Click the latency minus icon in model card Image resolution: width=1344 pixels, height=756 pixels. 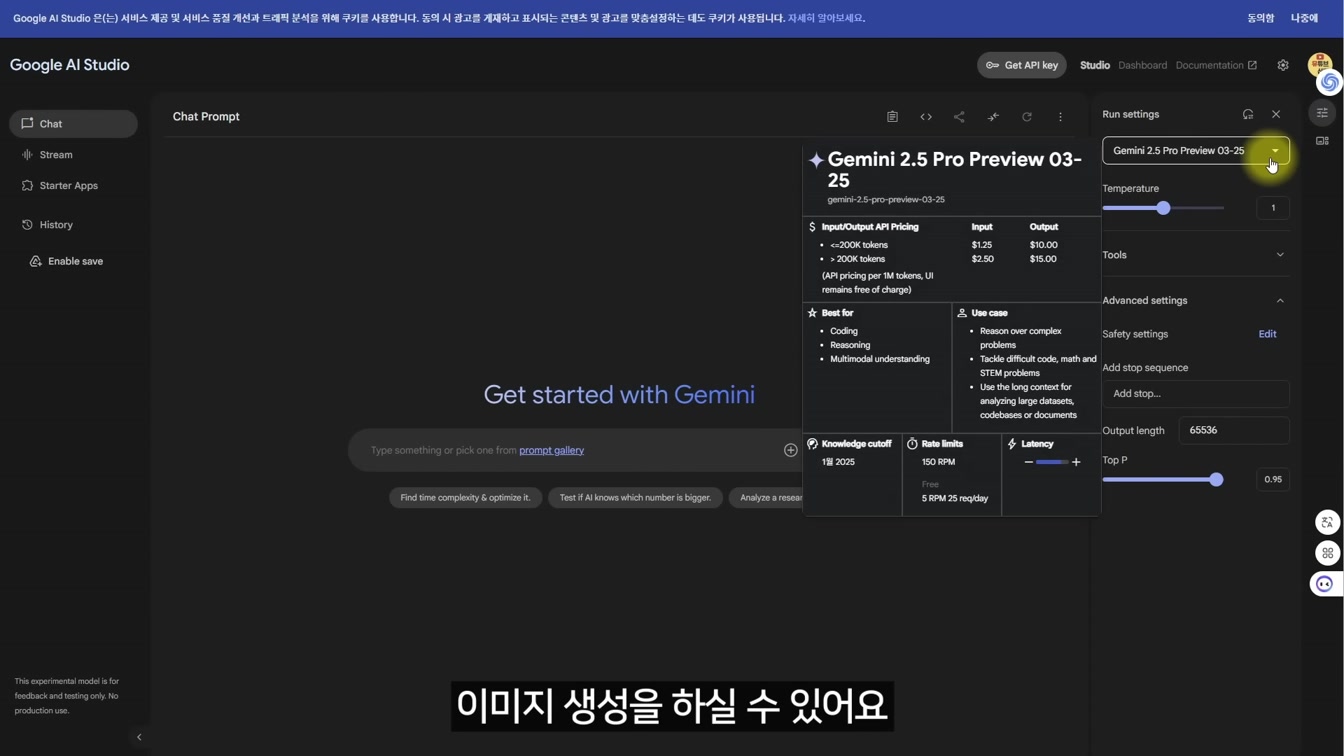click(x=1028, y=462)
